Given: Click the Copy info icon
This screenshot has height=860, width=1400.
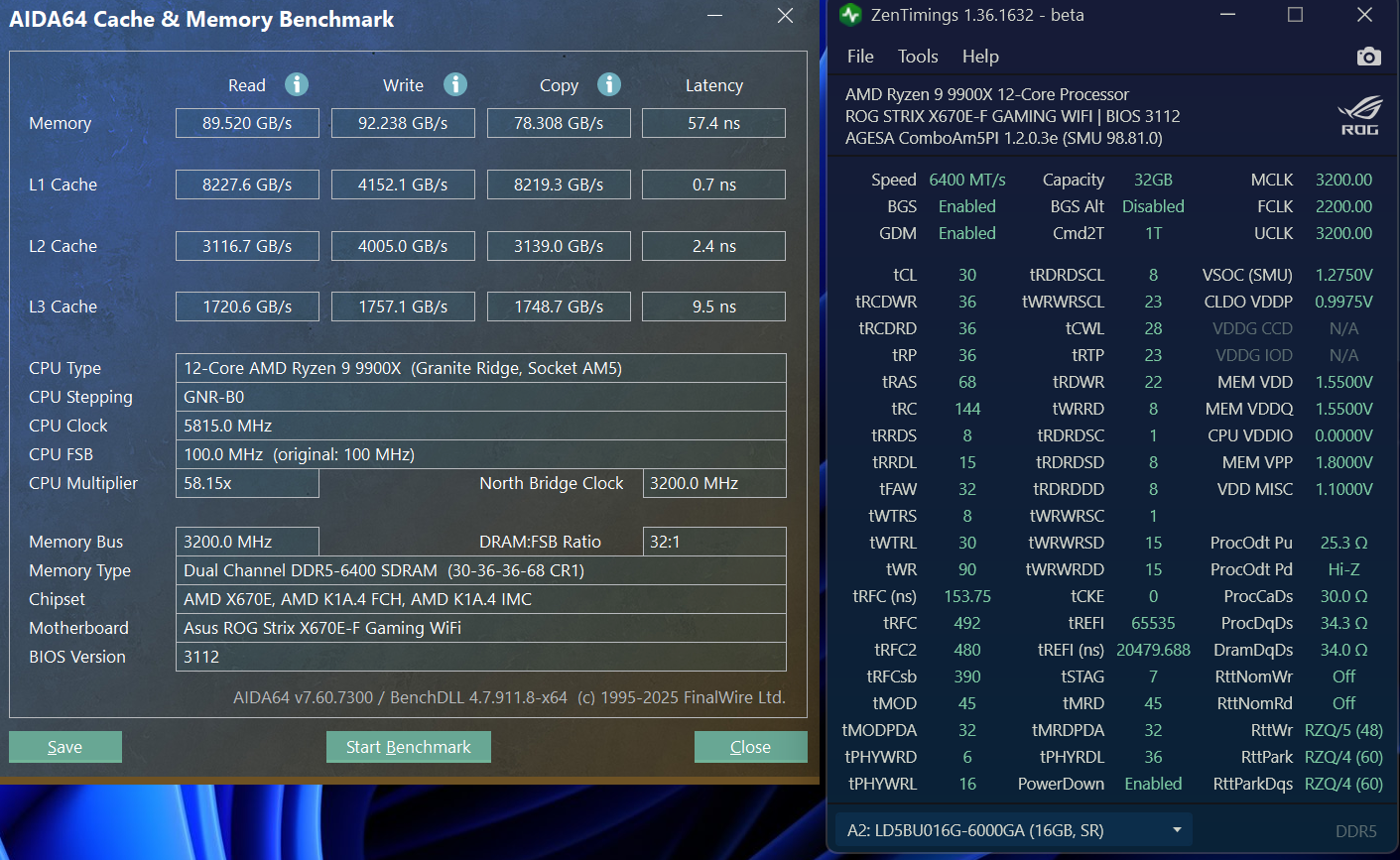Looking at the screenshot, I should (609, 84).
